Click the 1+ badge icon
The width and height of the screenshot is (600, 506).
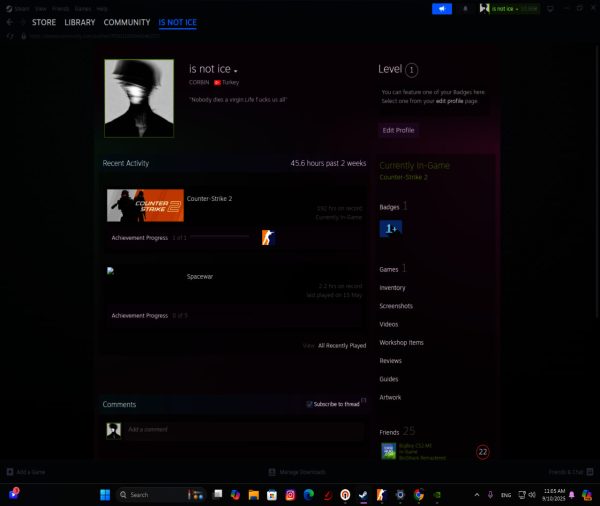[x=391, y=229]
